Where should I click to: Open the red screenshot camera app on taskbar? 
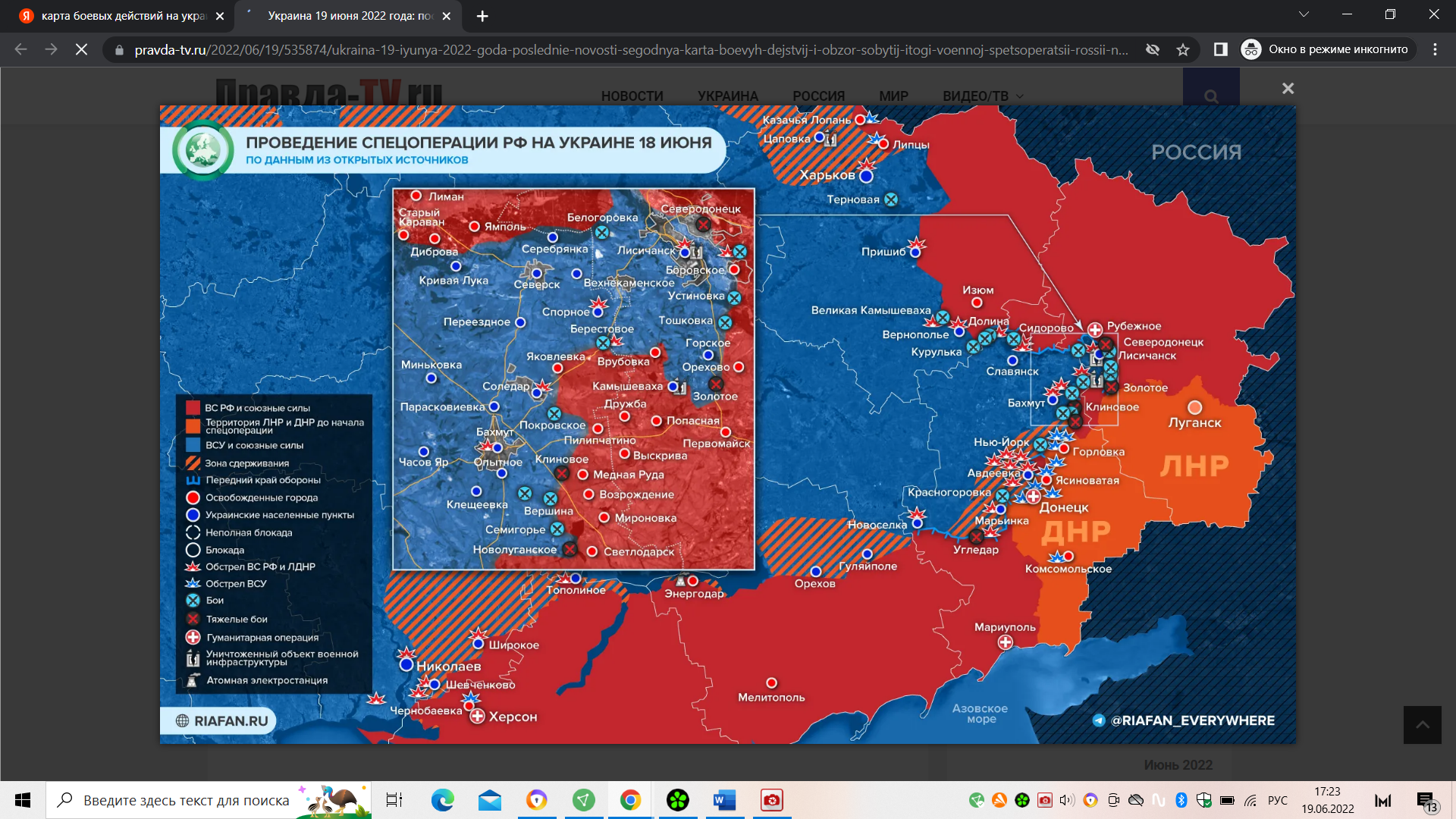click(772, 800)
